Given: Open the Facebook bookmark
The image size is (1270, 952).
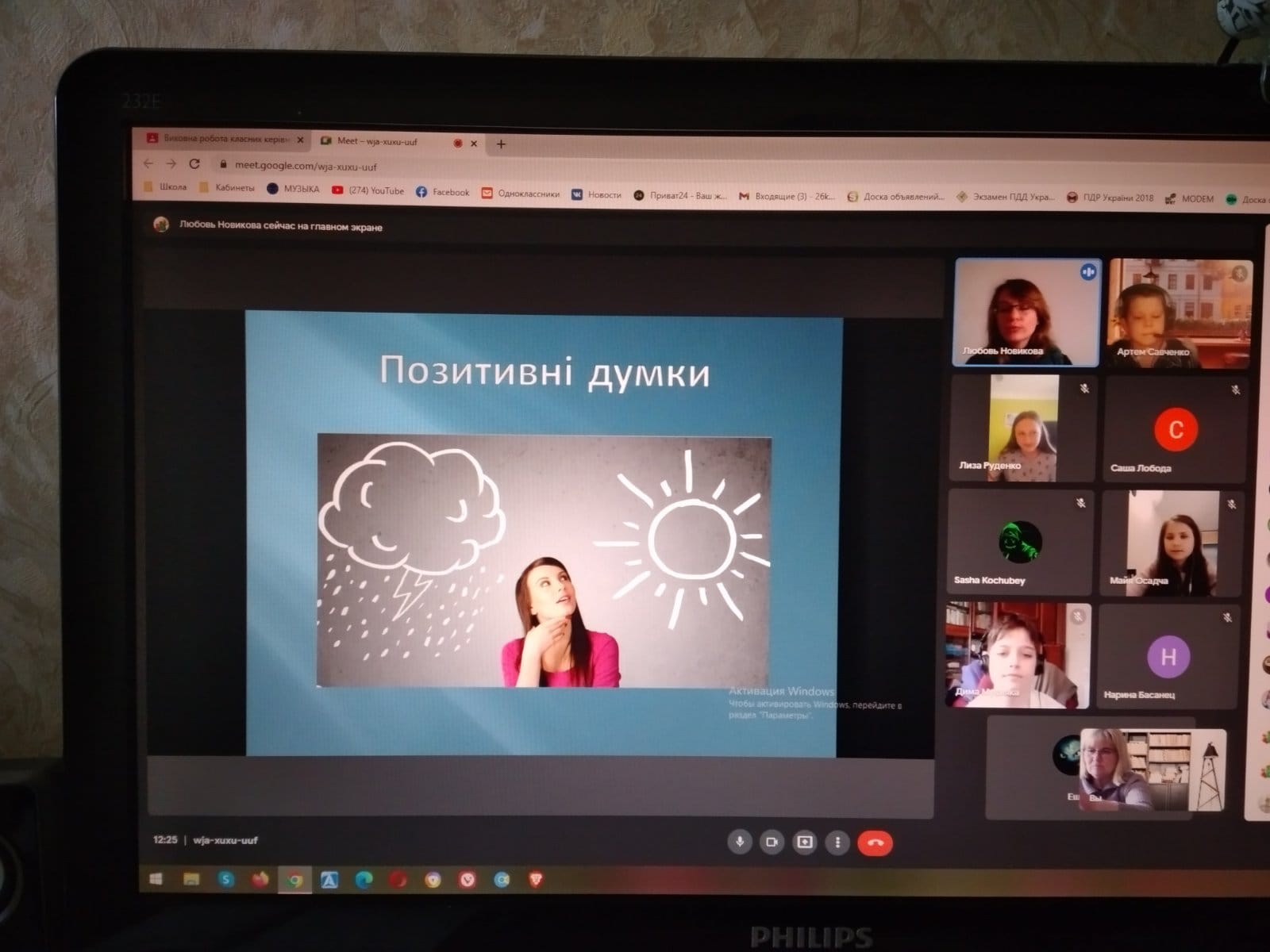Looking at the screenshot, I should tap(443, 192).
